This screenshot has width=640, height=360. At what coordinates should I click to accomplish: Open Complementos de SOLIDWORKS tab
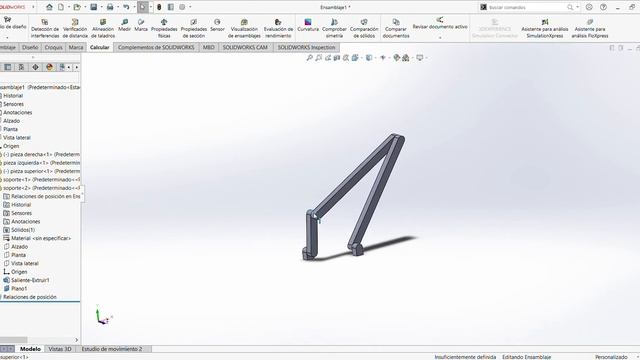coord(156,47)
